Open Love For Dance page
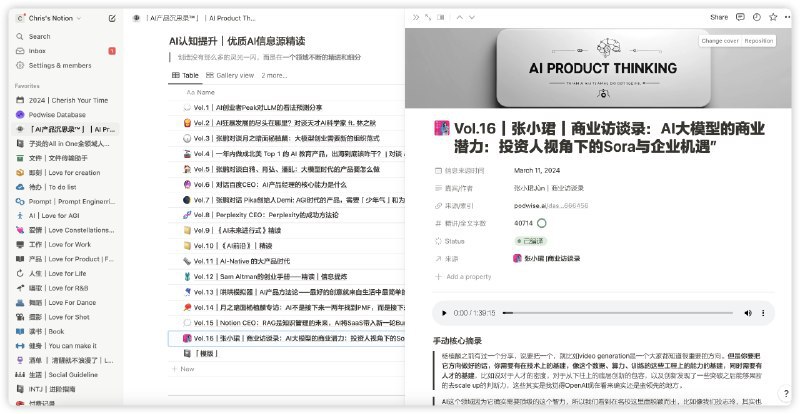 coord(62,303)
